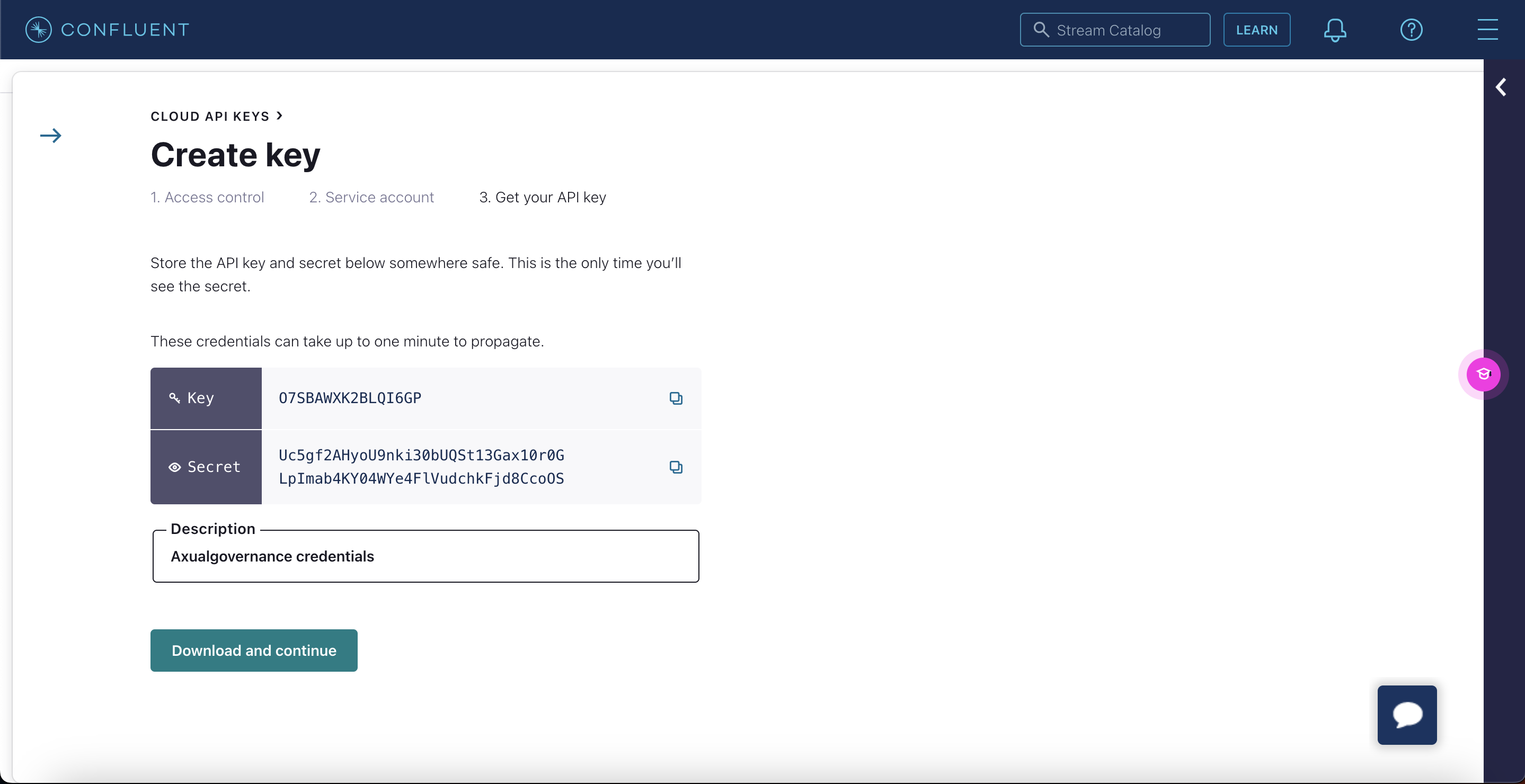Click the secret line starting Uc5gf2AHyoU9
Image resolution: width=1525 pixels, height=784 pixels.
421,455
